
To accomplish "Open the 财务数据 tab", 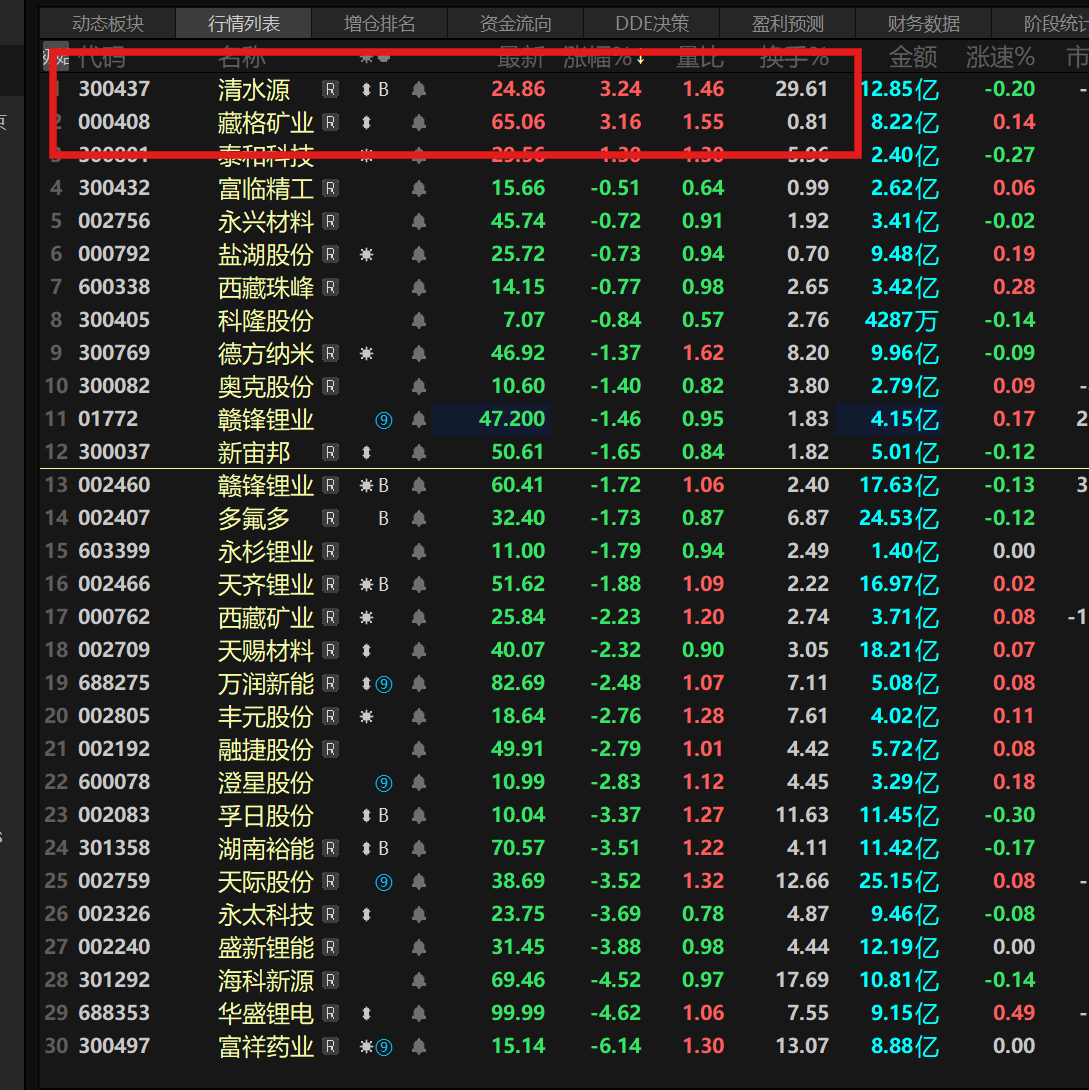I will [924, 24].
